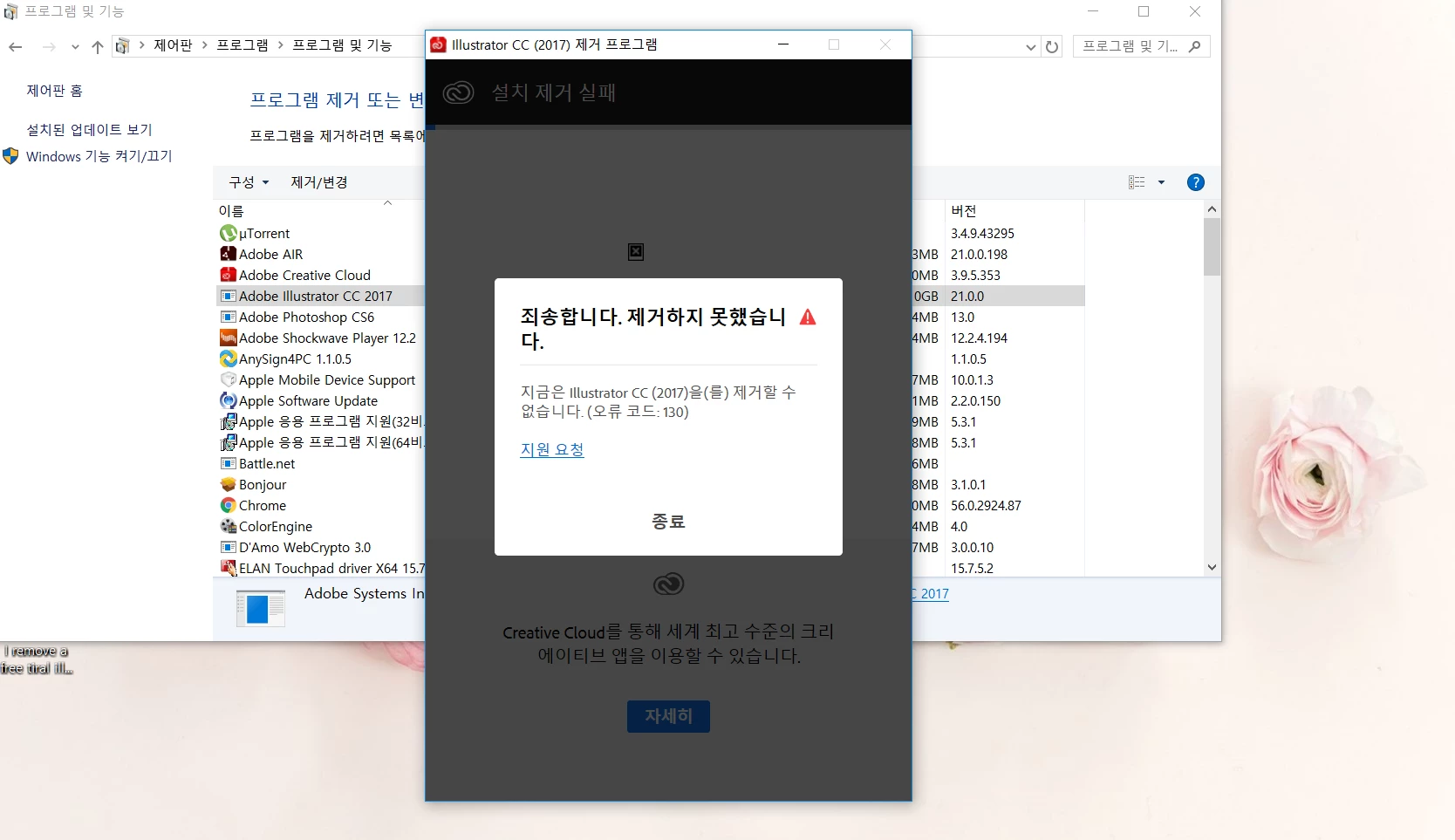Click the AnySign4PC program icon

(229, 359)
